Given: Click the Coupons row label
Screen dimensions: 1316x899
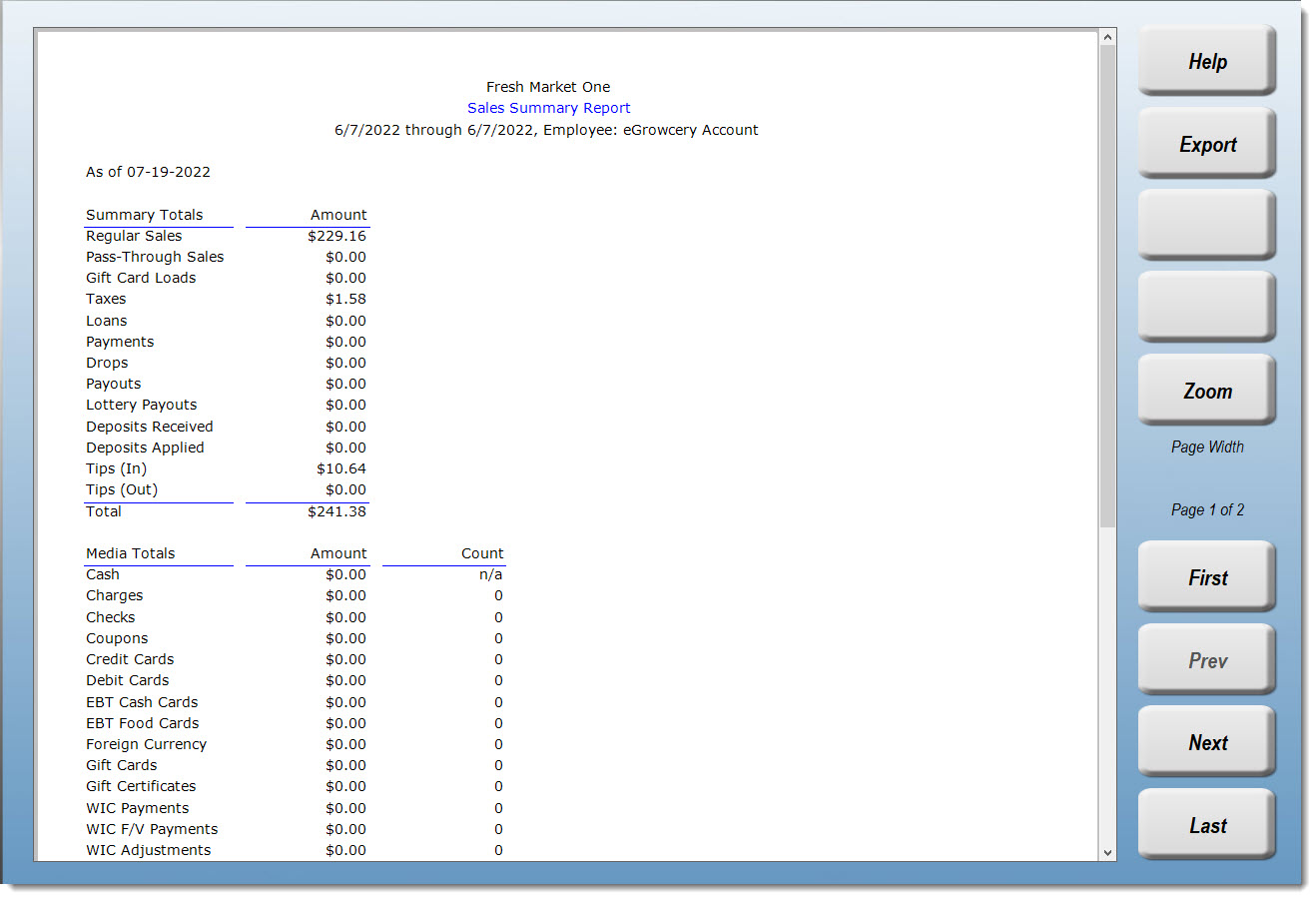Looking at the screenshot, I should pyautogui.click(x=117, y=638).
